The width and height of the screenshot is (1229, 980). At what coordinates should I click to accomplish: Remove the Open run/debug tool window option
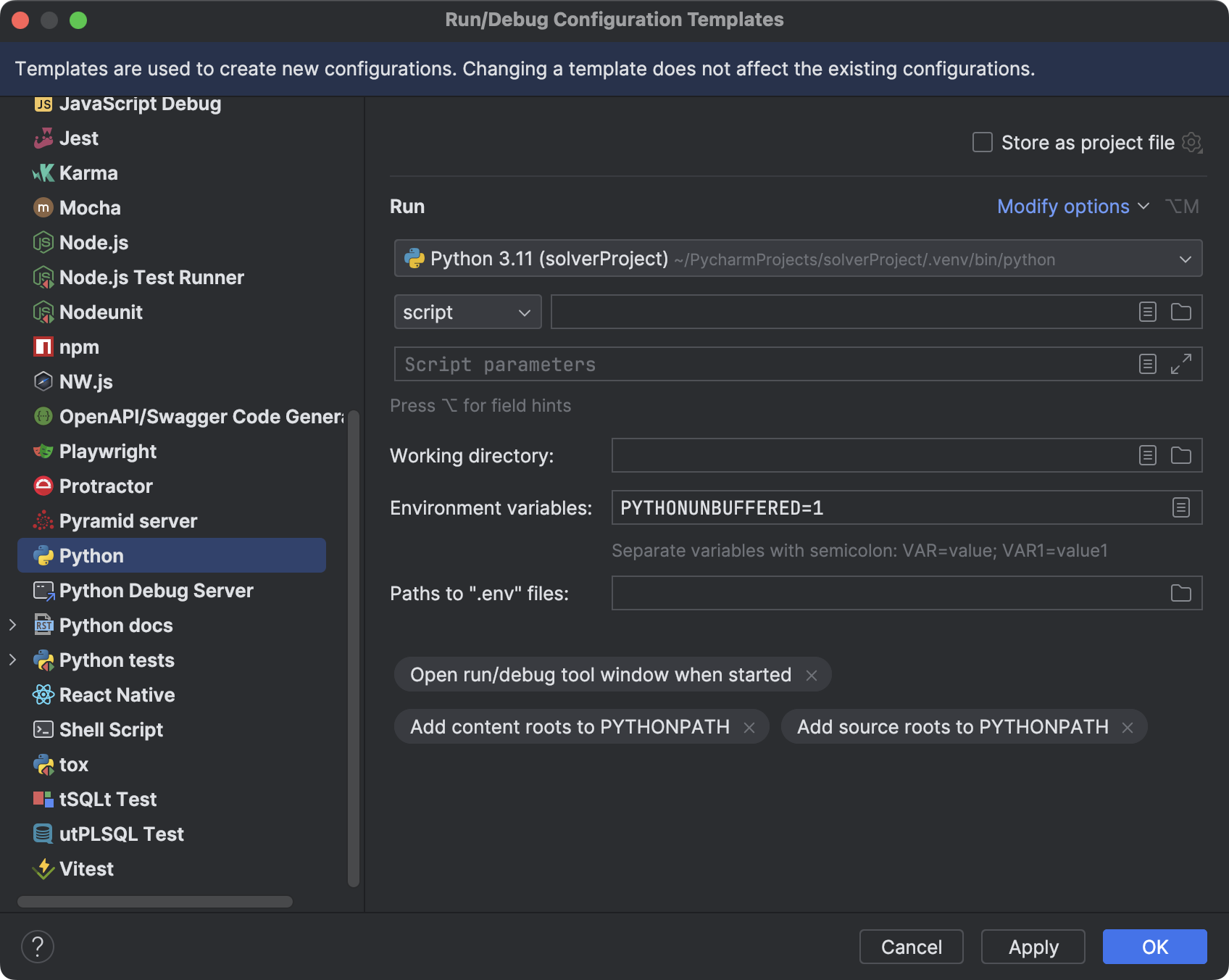point(812,674)
